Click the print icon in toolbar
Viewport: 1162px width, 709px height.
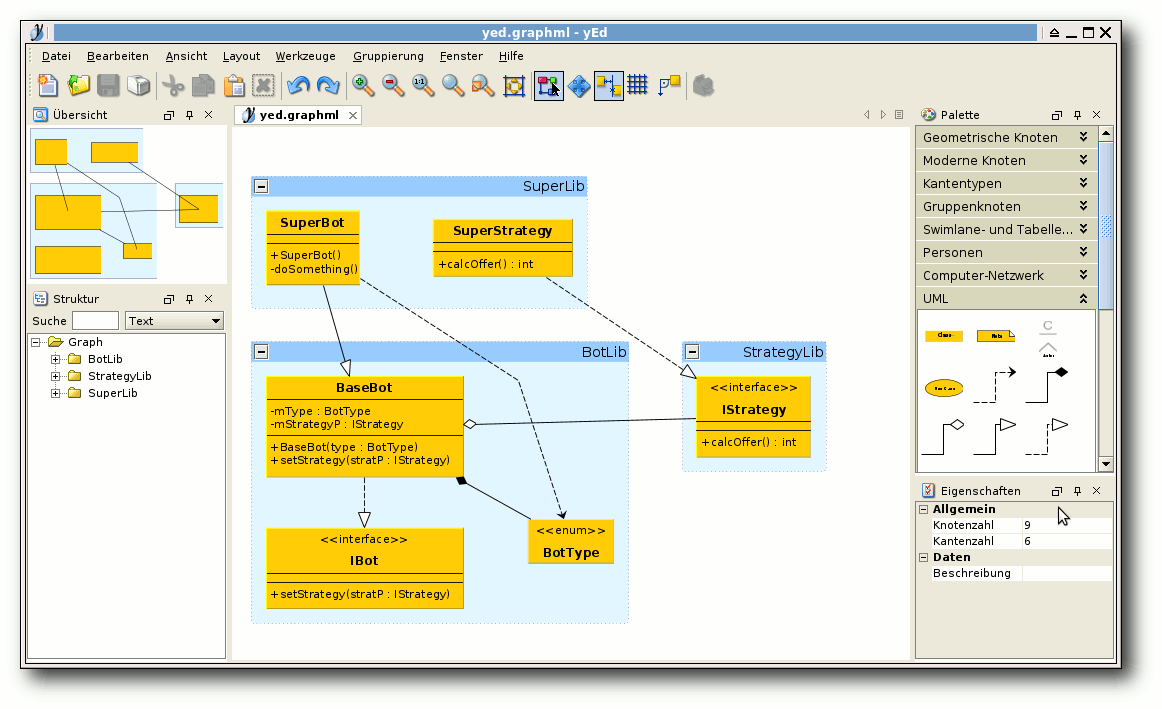pyautogui.click(x=139, y=86)
